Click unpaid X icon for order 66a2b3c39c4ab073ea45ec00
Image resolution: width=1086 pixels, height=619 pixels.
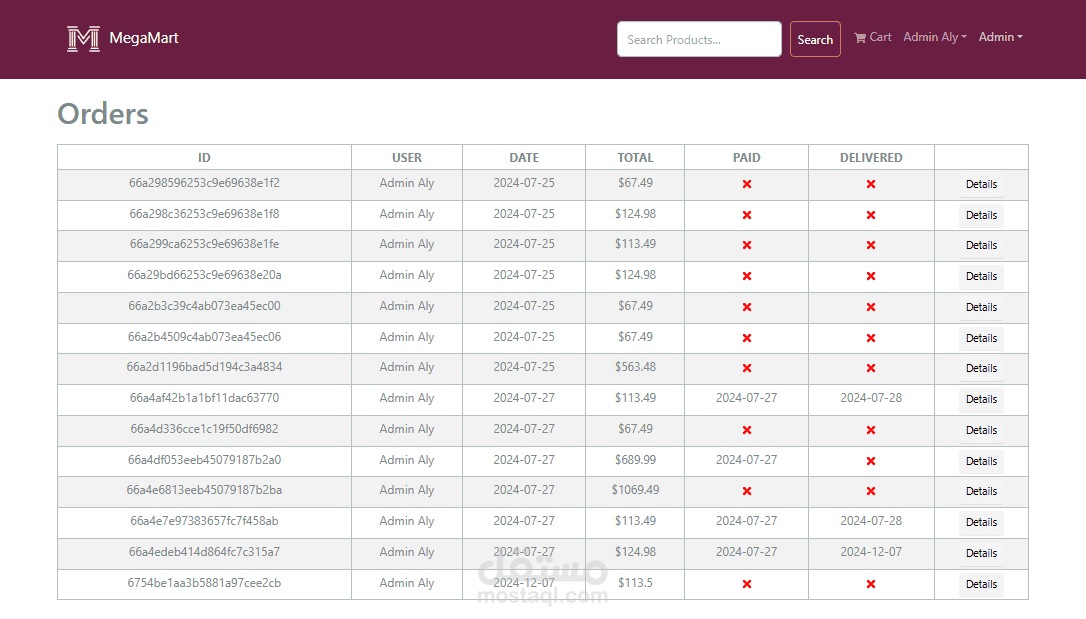[x=747, y=307]
